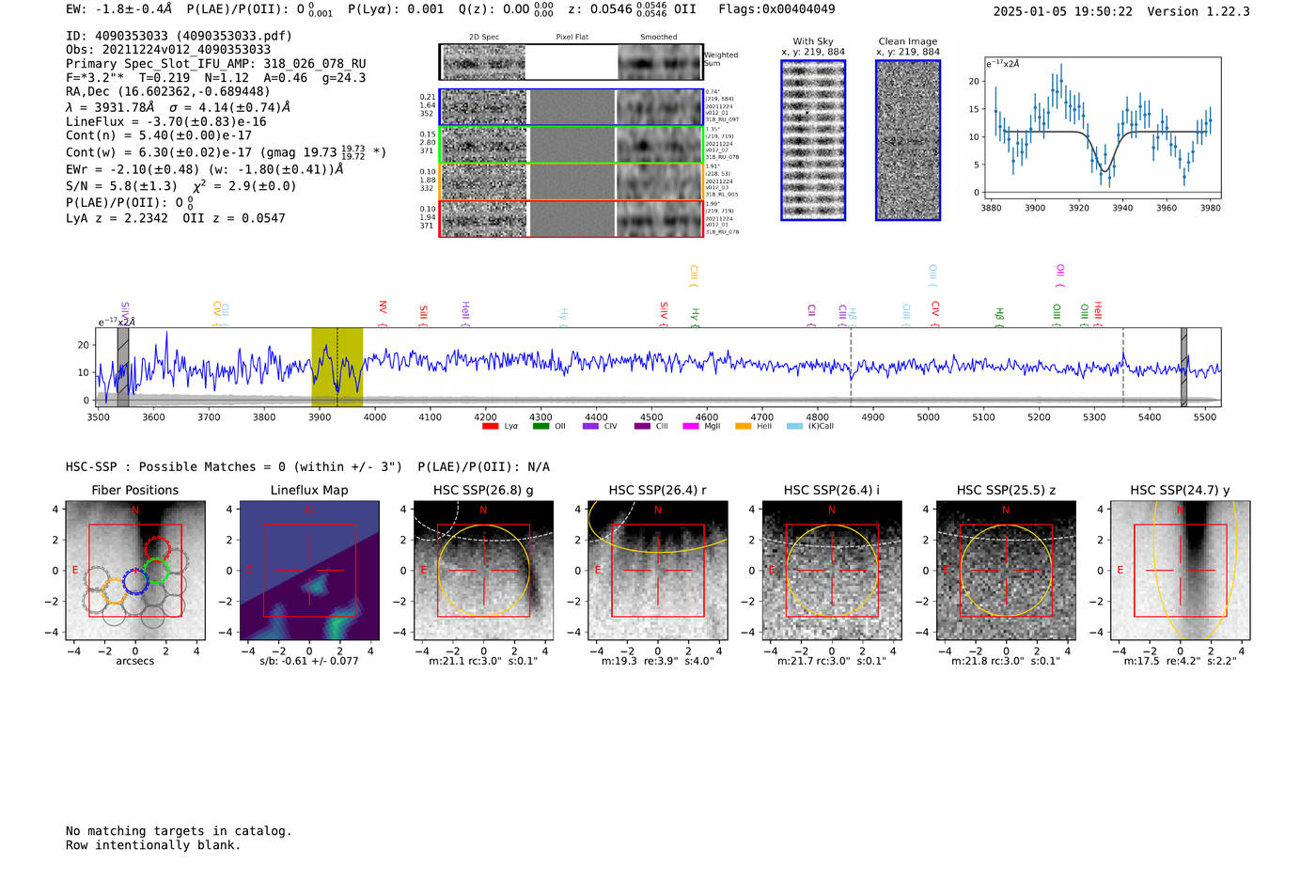Open the HSC SSP(26.8) g cutout
This screenshot has width=1316, height=896.
(483, 571)
